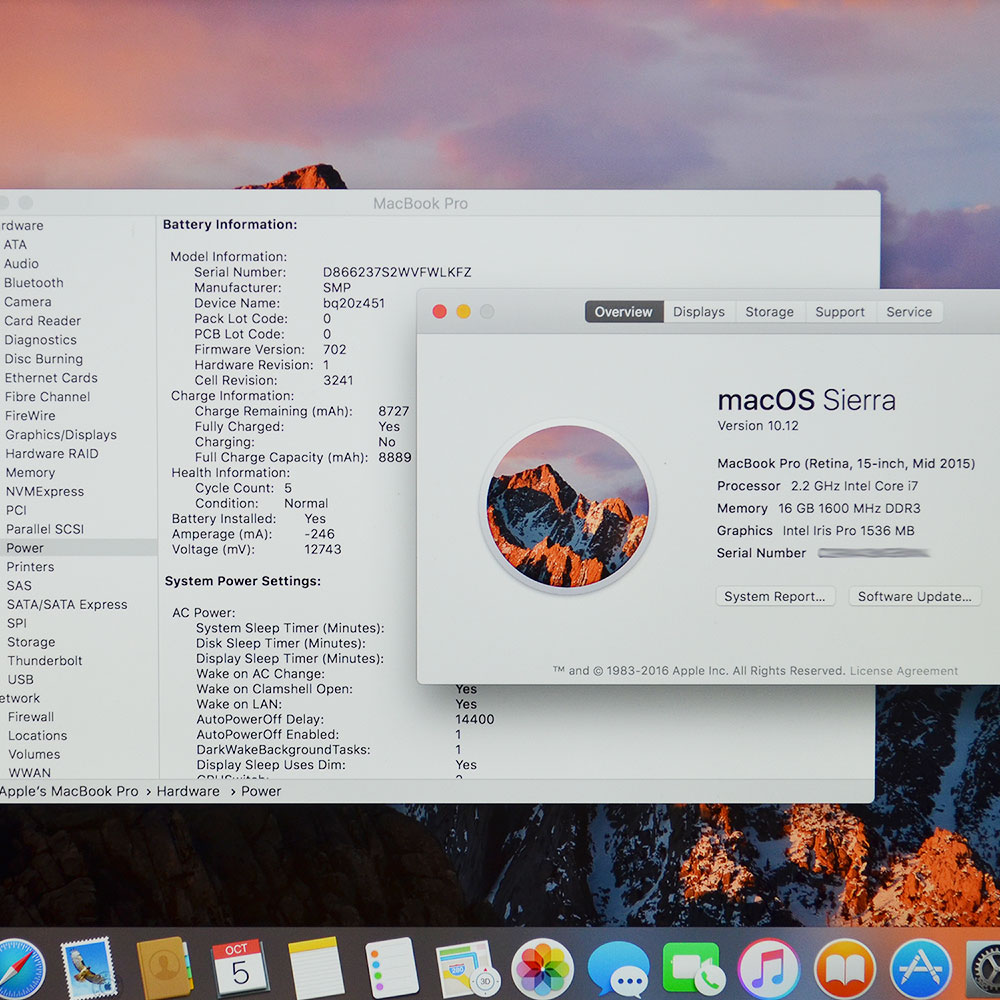The image size is (1000, 1000).
Task: Open the App Store from the Dock
Action: [x=920, y=969]
